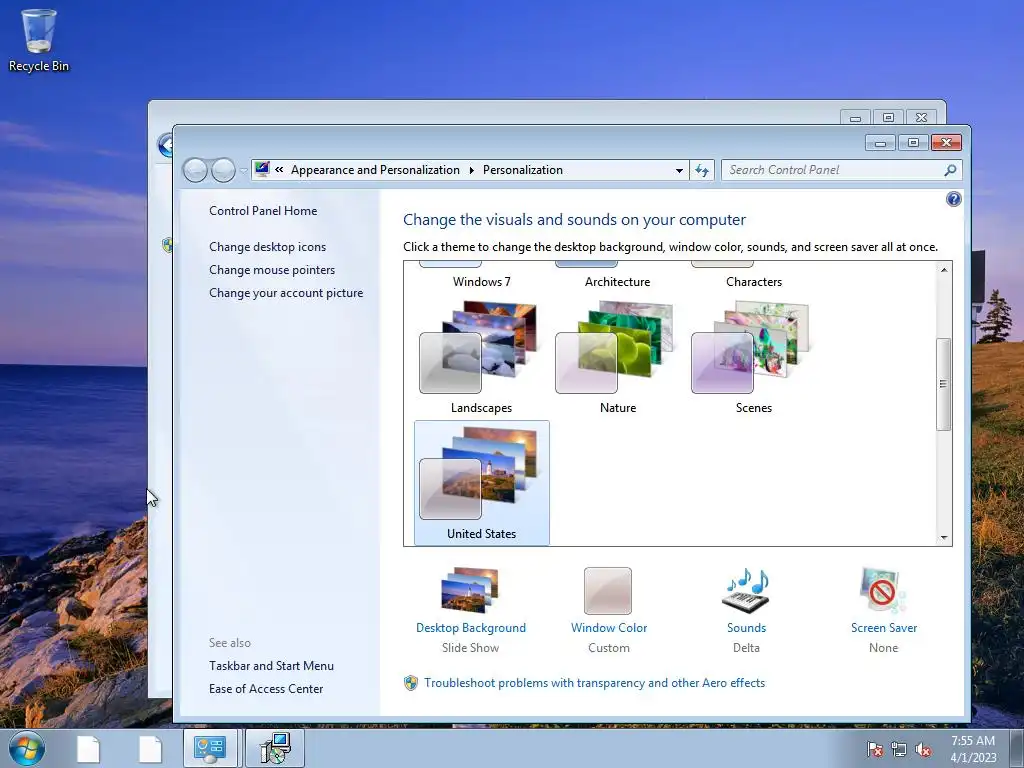
Task: Click the search magnifier icon
Action: click(x=950, y=170)
